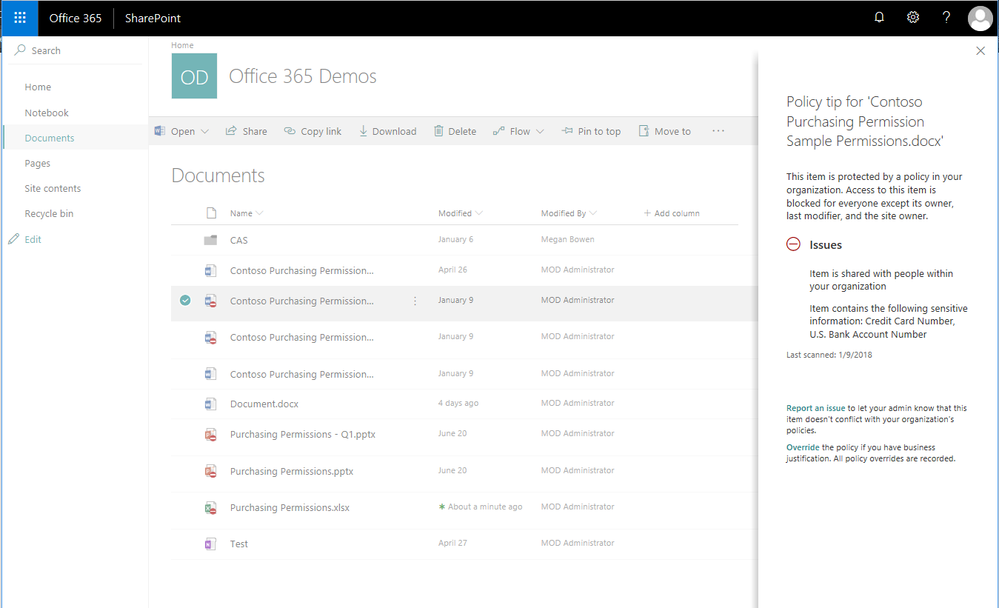Expand the Modified By column dropdown
The image size is (999, 608).
(593, 214)
